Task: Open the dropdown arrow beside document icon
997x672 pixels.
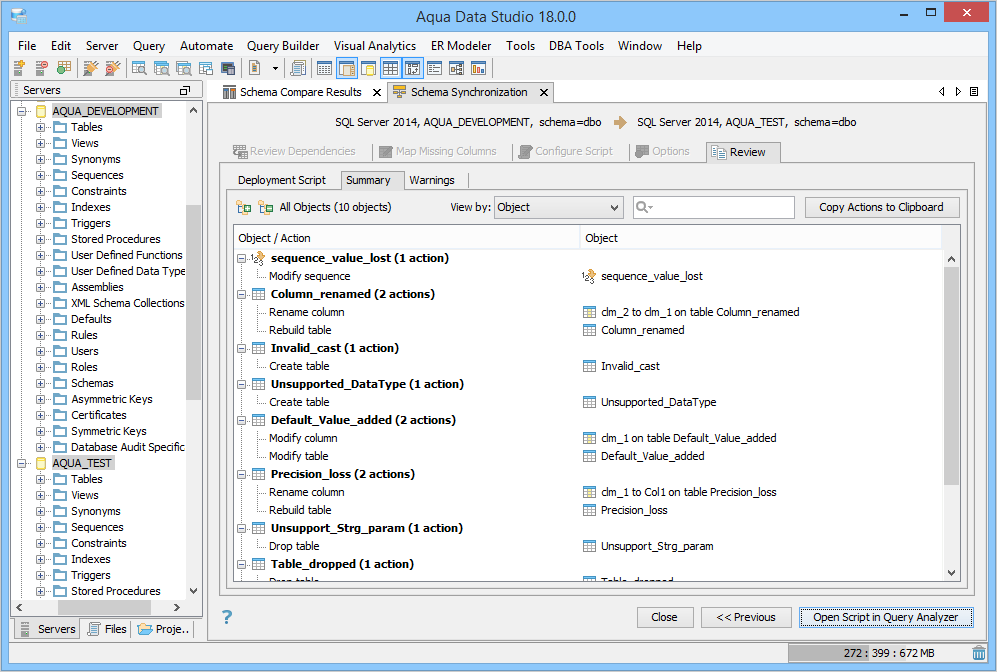Action: point(275,68)
